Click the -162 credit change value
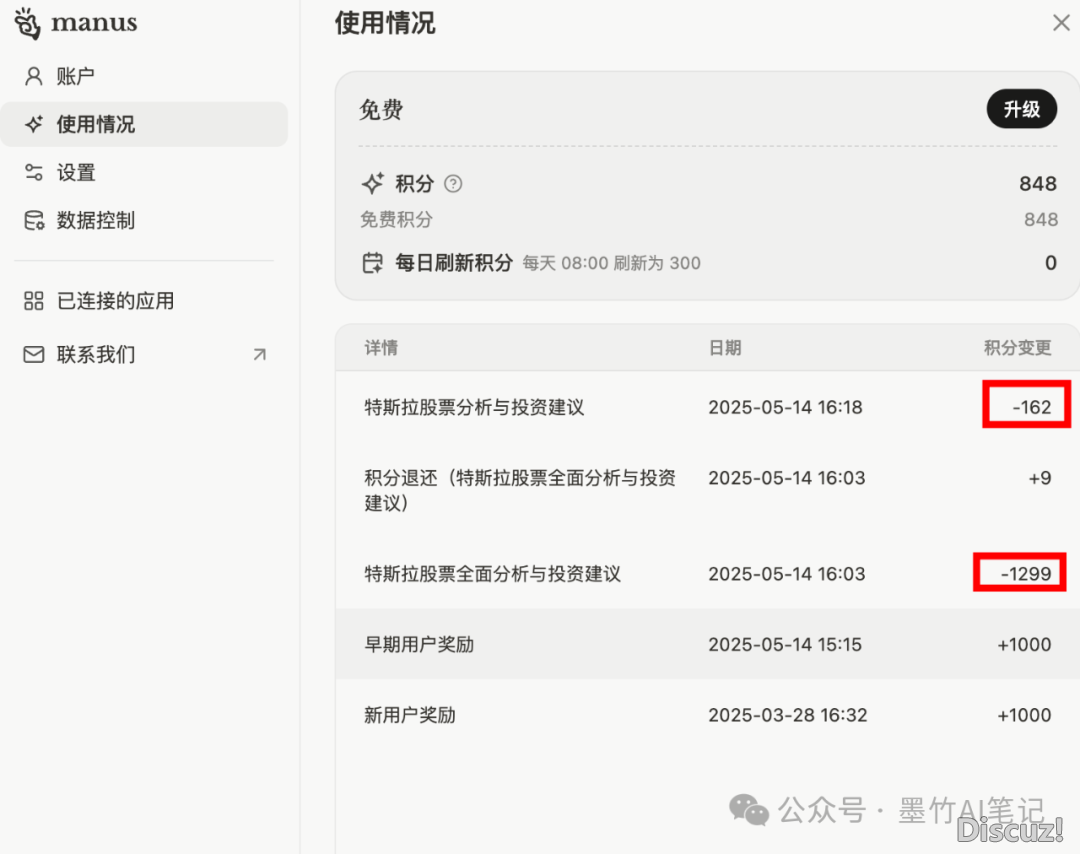This screenshot has height=854, width=1080. (1032, 407)
